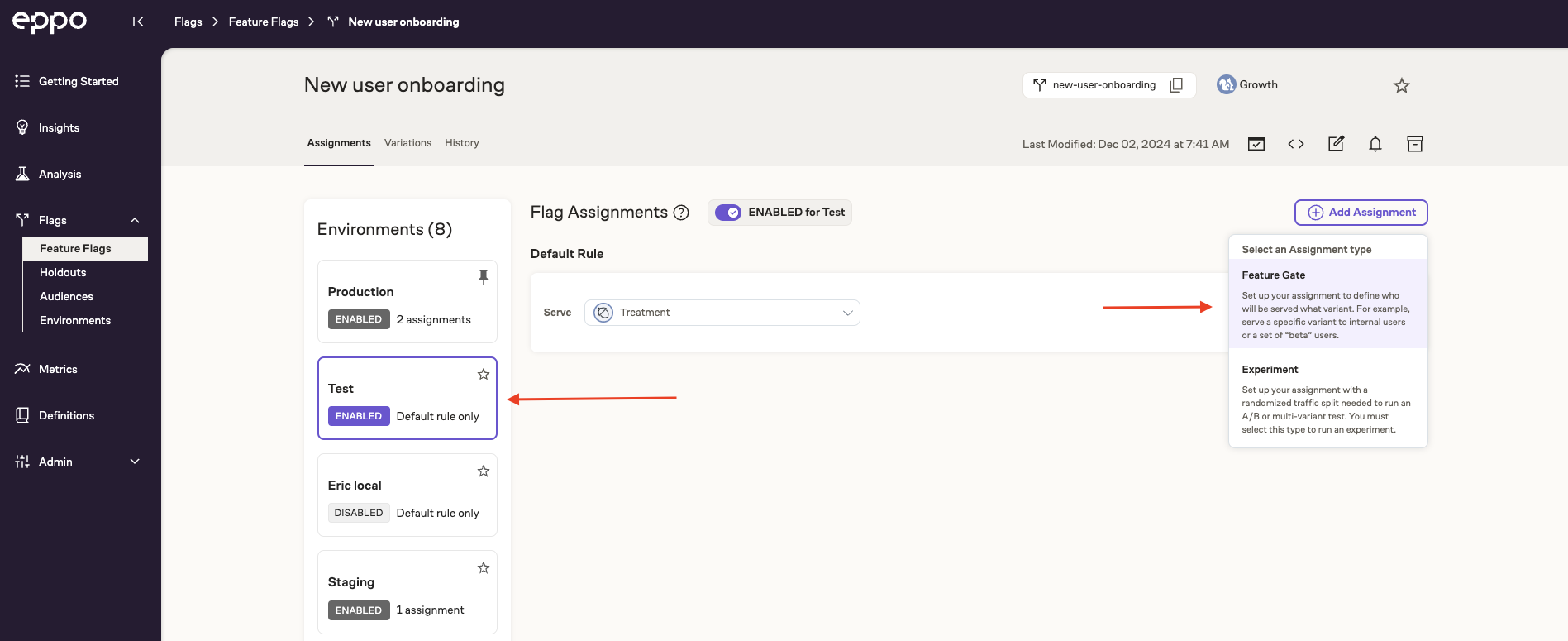Viewport: 1568px width, 641px height.
Task: Select Feature Gate assignment type
Action: click(1327, 304)
